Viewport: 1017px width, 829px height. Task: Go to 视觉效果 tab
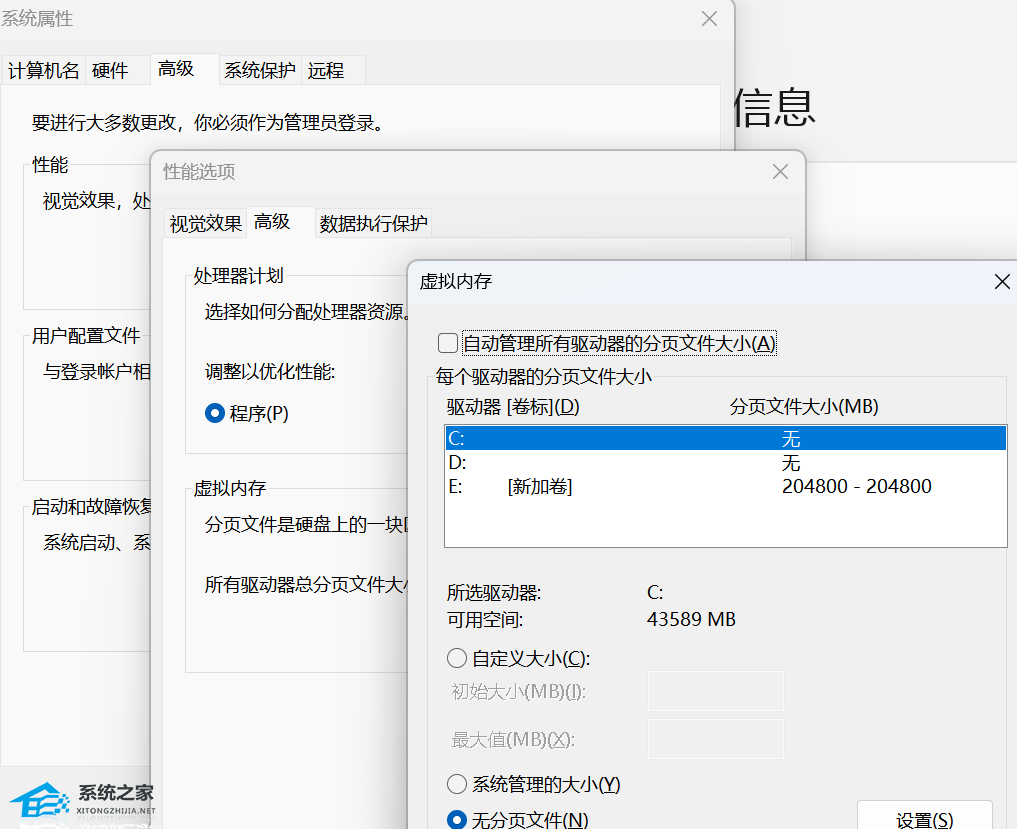[x=206, y=224]
